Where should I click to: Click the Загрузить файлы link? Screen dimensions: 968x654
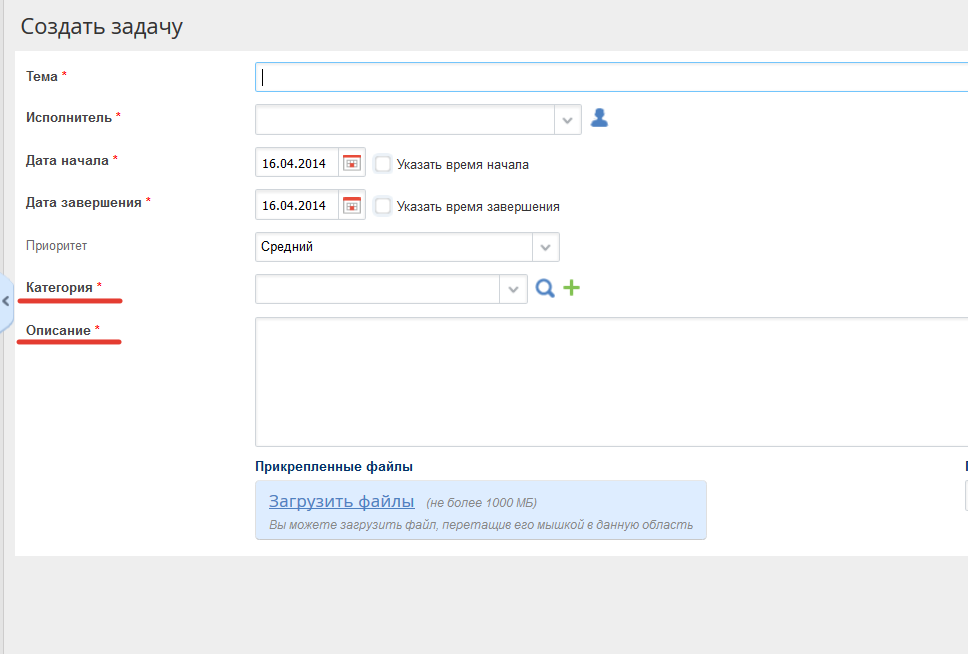pos(341,502)
